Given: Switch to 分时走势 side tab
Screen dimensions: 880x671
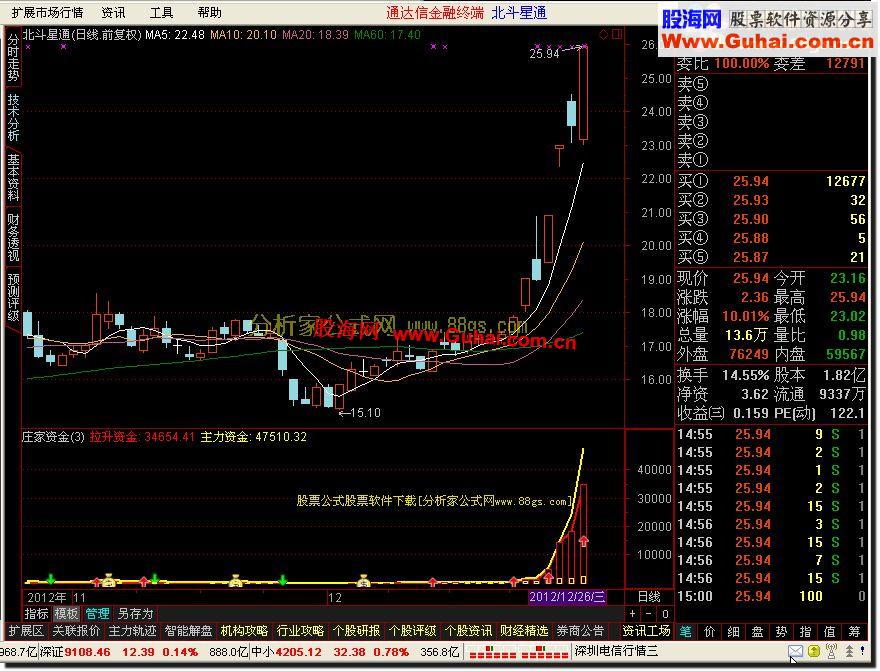Looking at the screenshot, I should [12, 58].
